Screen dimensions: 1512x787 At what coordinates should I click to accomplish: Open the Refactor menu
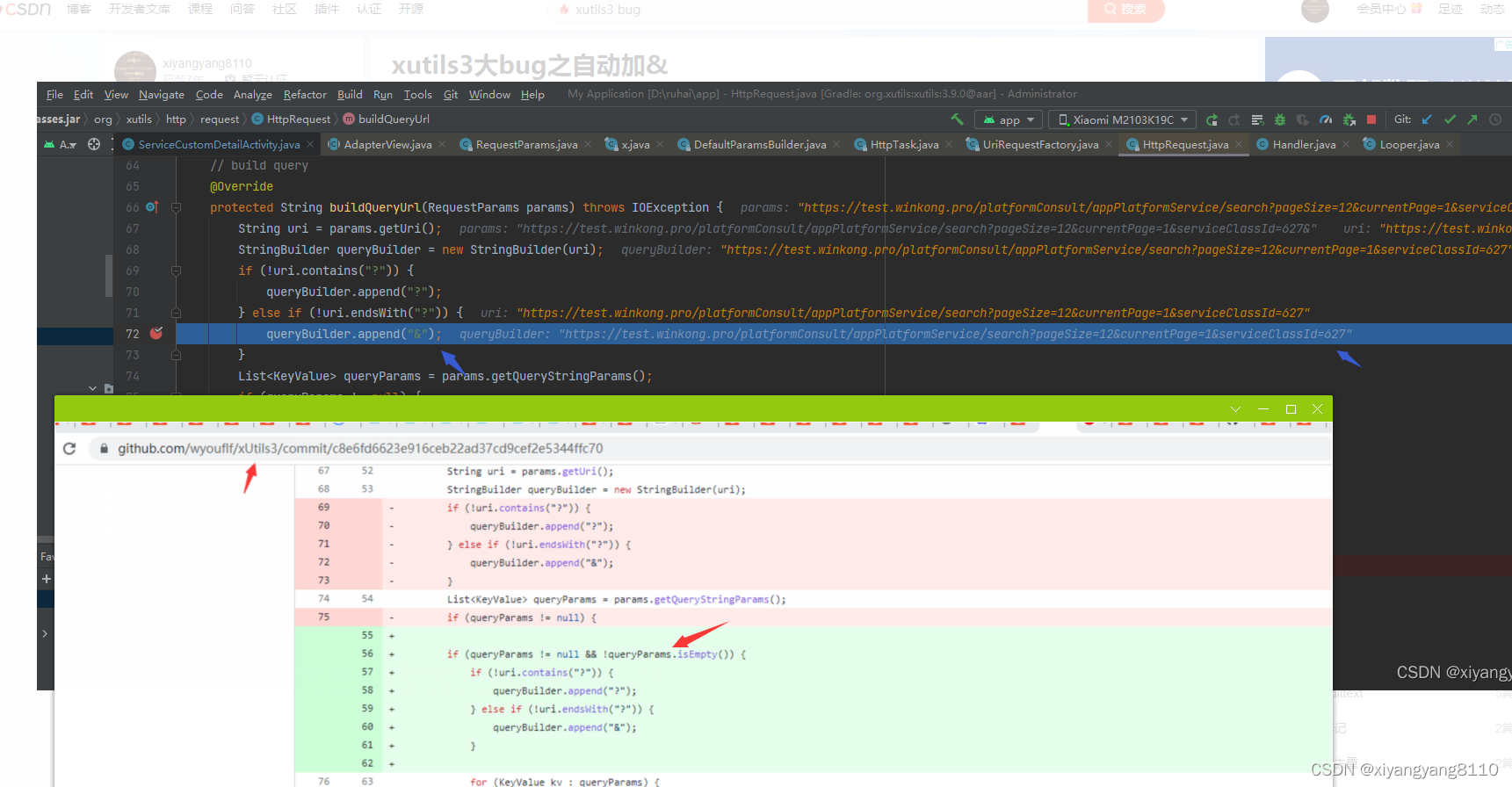point(305,95)
